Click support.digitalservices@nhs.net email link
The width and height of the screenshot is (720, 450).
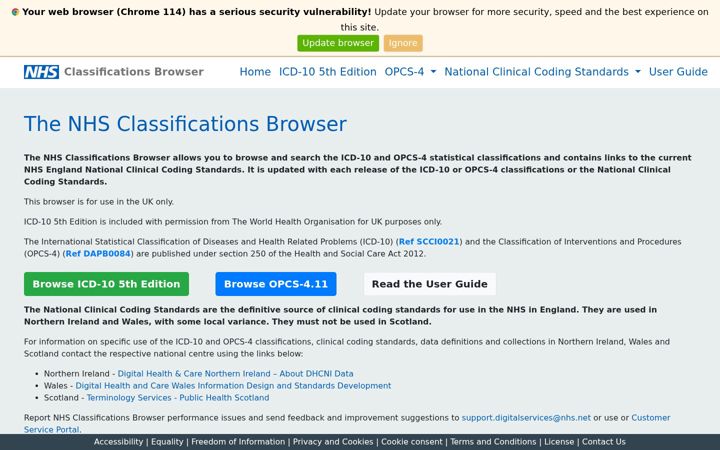[526, 418]
